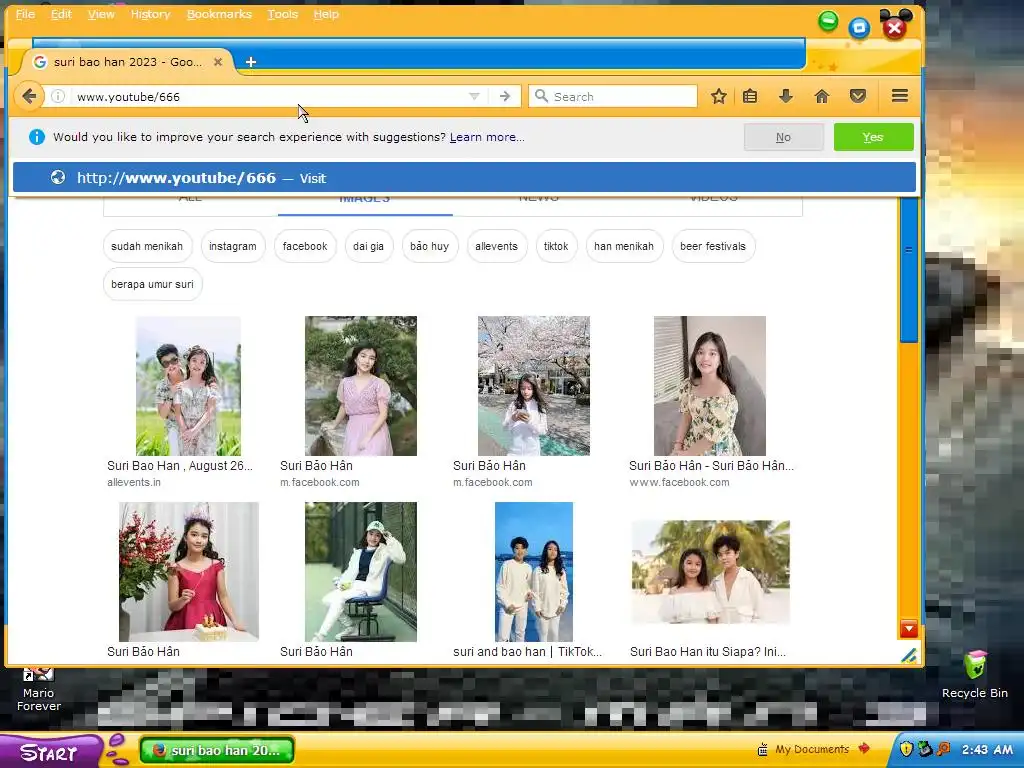Click the Suri Bao Han, August 26 title
1024x768 pixels.
[x=180, y=466]
